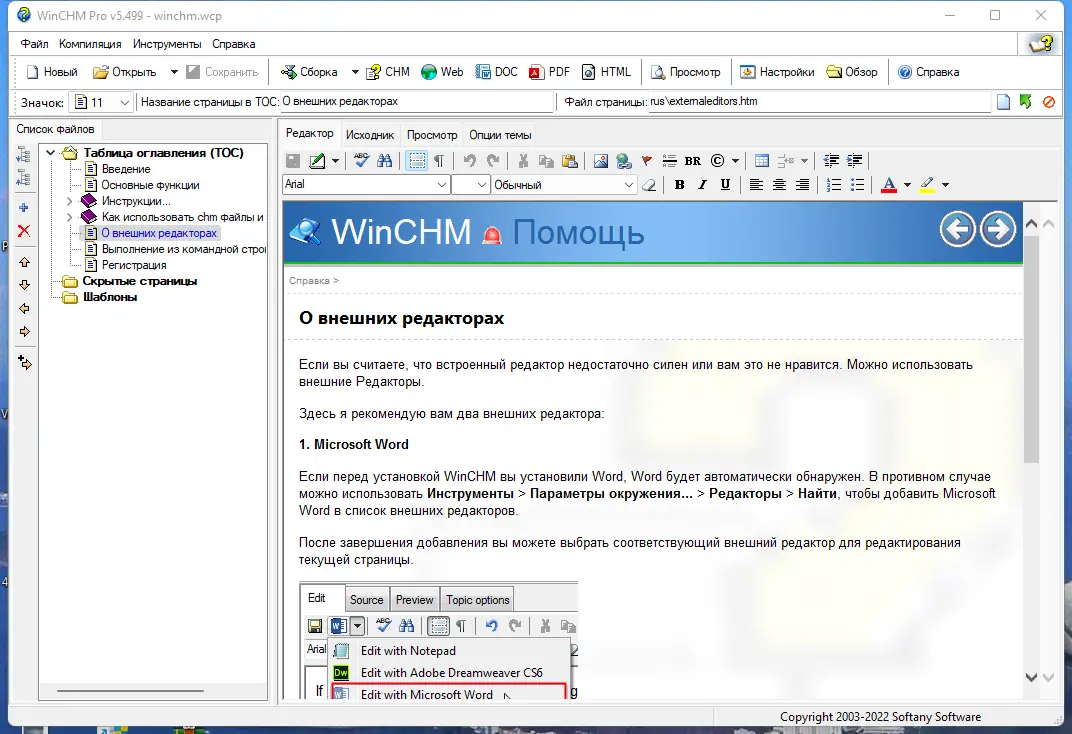
Task: Insert bookmark with the red flag icon
Action: point(647,161)
